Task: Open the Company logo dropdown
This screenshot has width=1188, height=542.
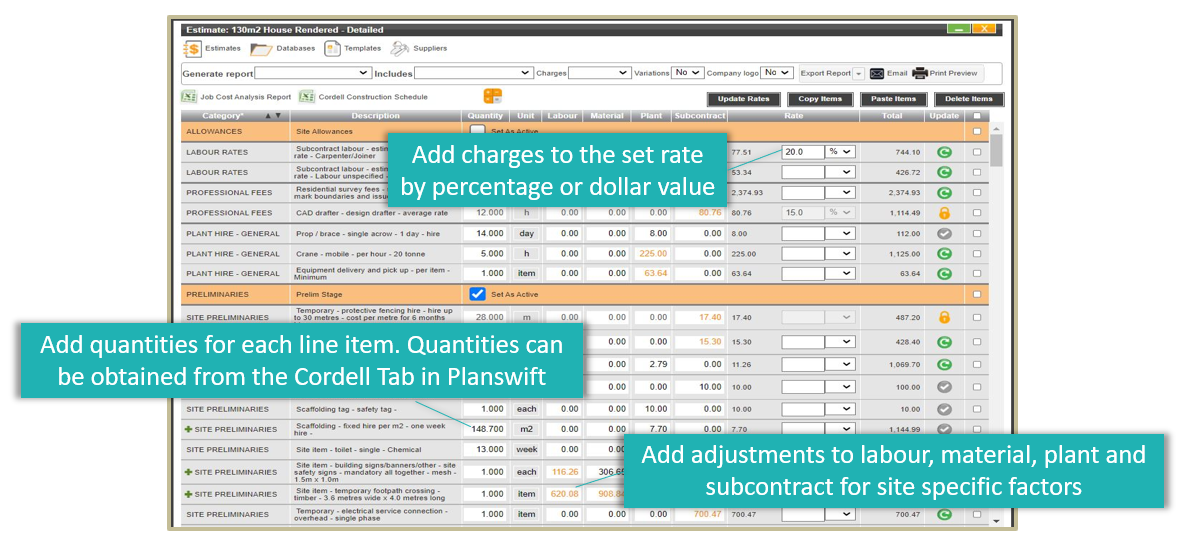Action: [x=777, y=74]
